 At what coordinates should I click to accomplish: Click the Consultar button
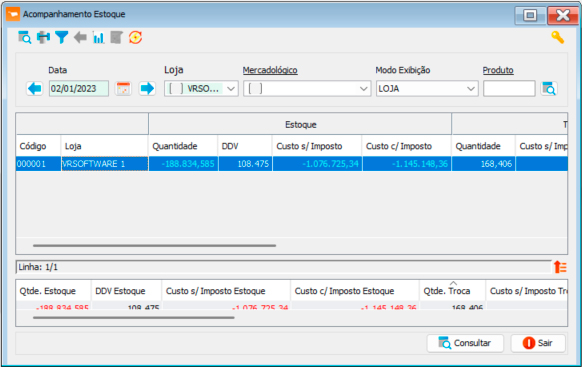(465, 343)
